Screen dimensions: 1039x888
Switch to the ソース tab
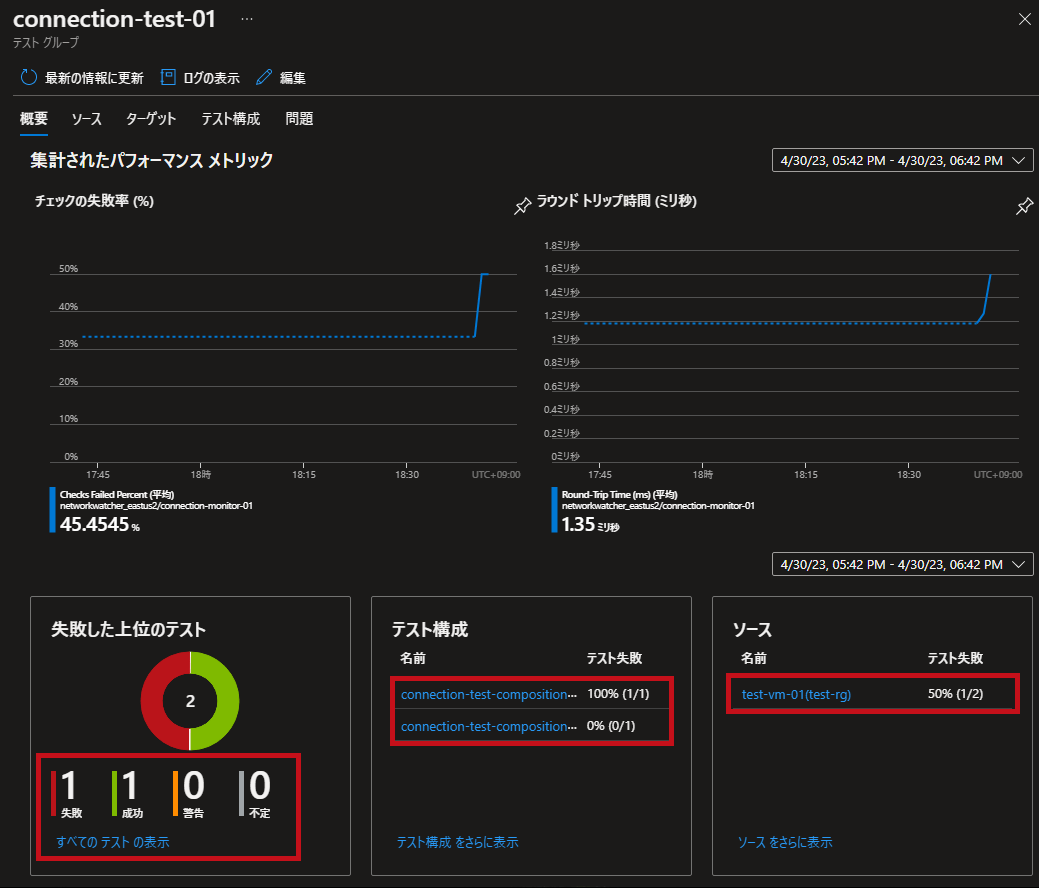(87, 119)
